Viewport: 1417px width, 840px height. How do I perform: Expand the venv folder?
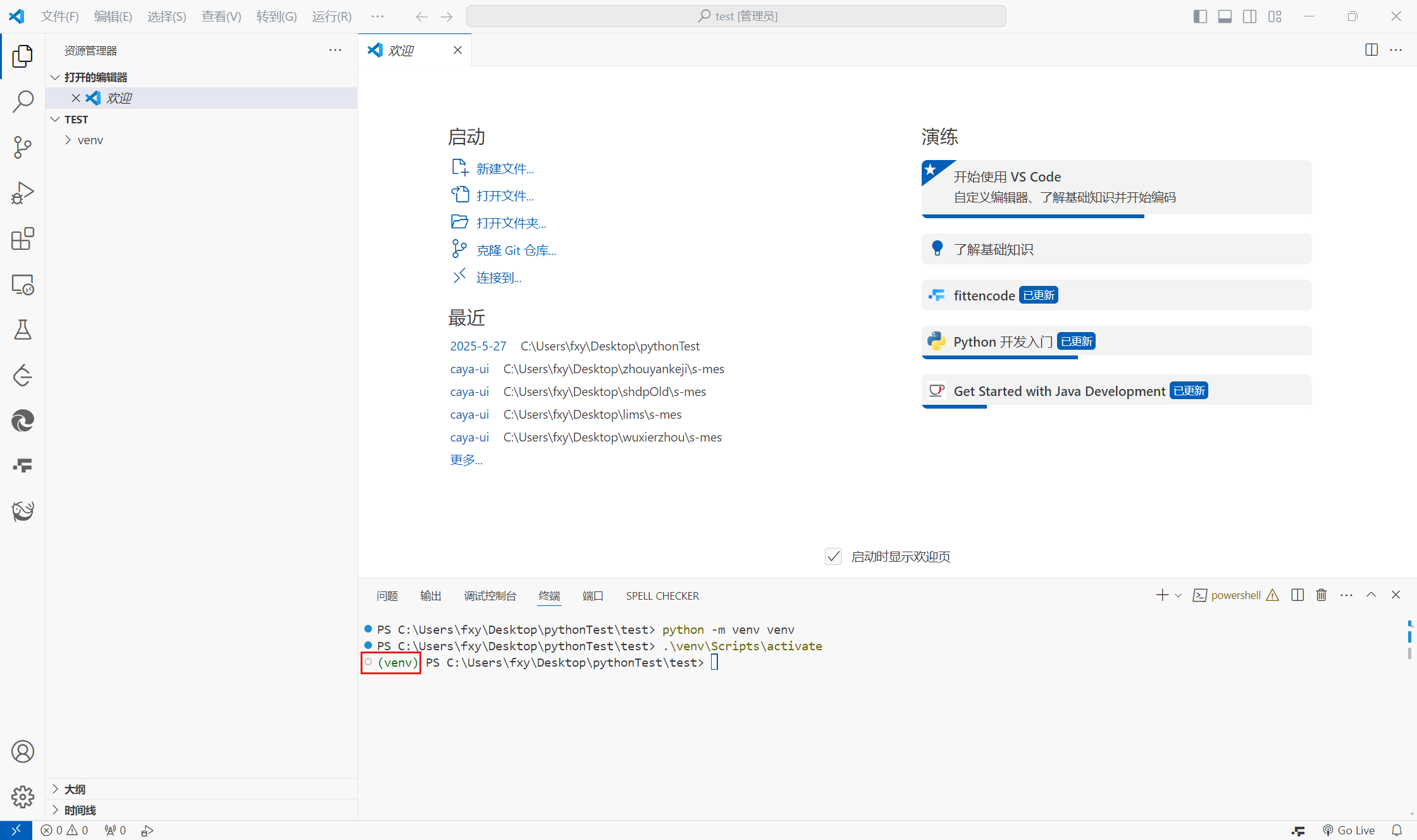90,140
